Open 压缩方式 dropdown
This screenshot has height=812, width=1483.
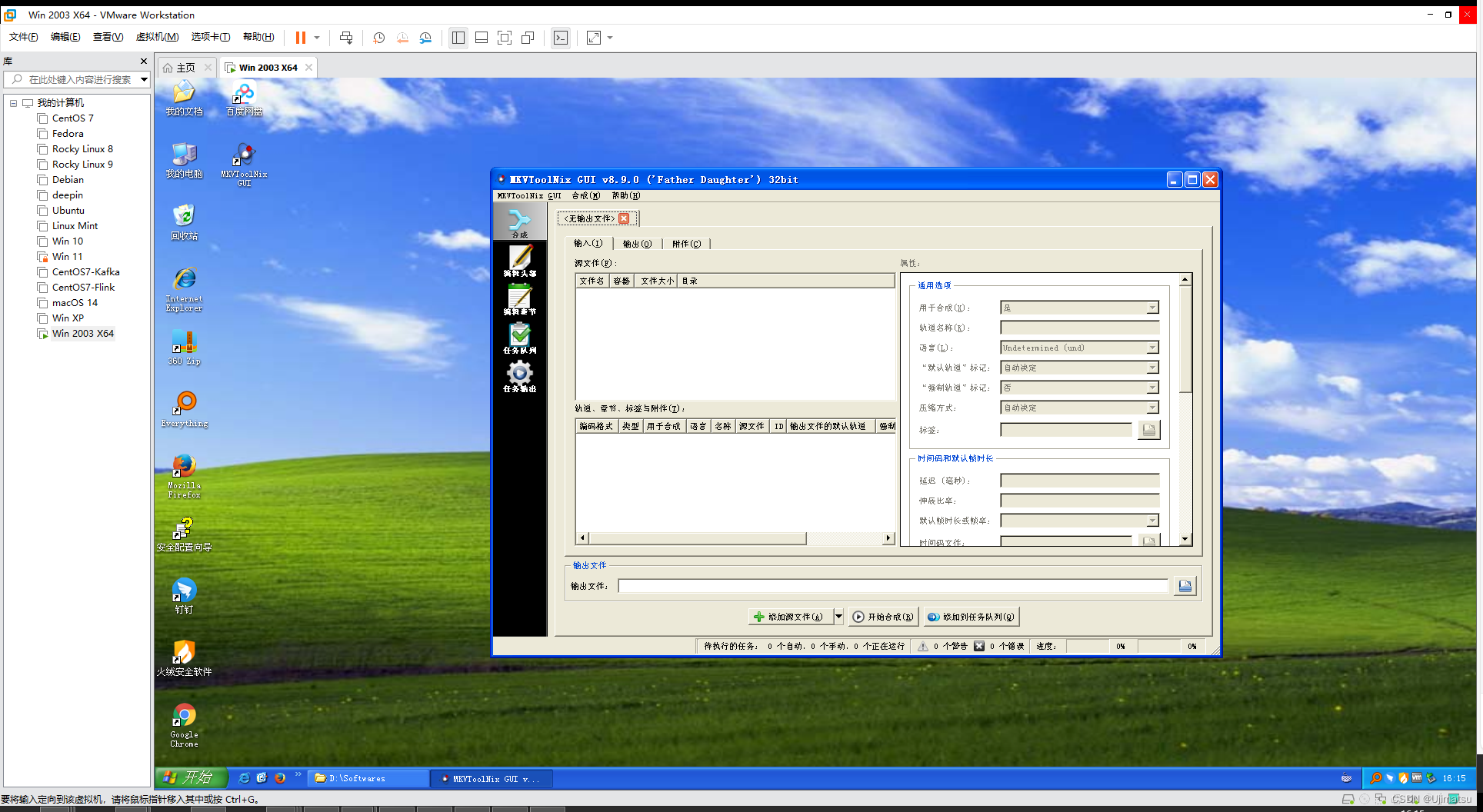pos(1079,408)
